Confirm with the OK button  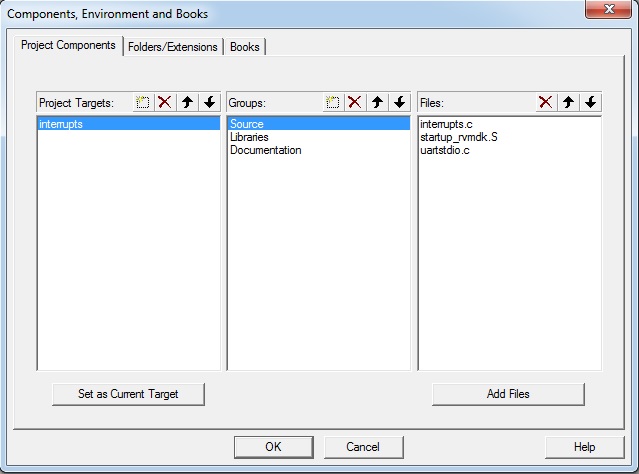coord(273,447)
